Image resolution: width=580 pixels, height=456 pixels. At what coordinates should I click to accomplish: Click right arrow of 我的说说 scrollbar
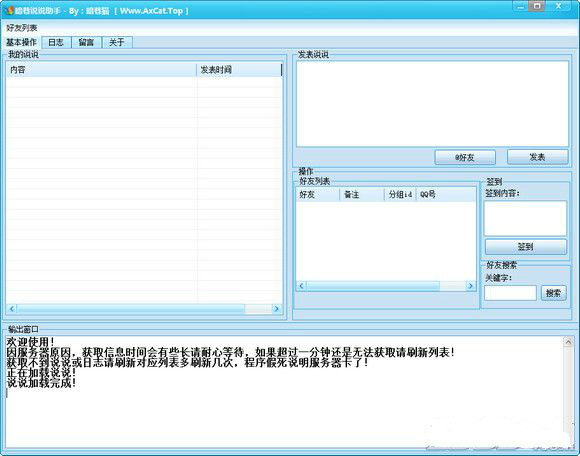pos(276,308)
